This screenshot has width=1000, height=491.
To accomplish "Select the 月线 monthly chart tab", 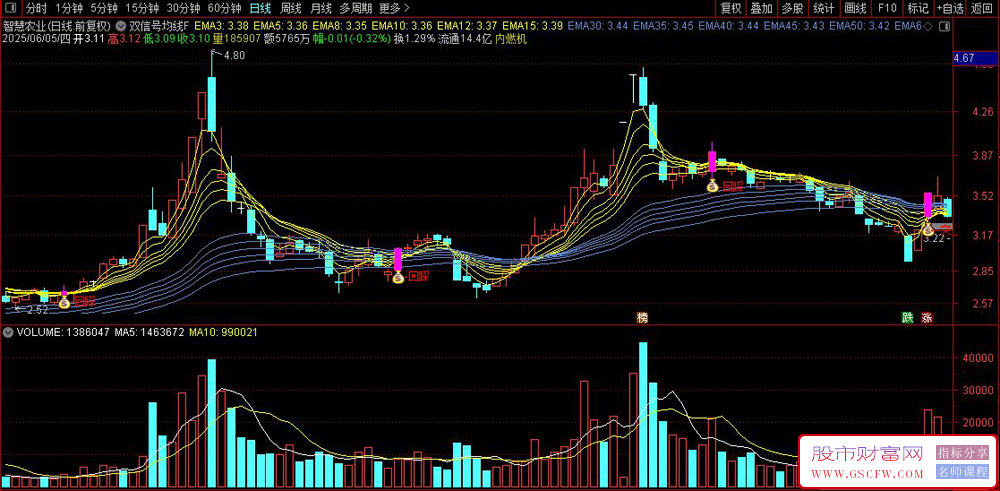I will 321,8.
